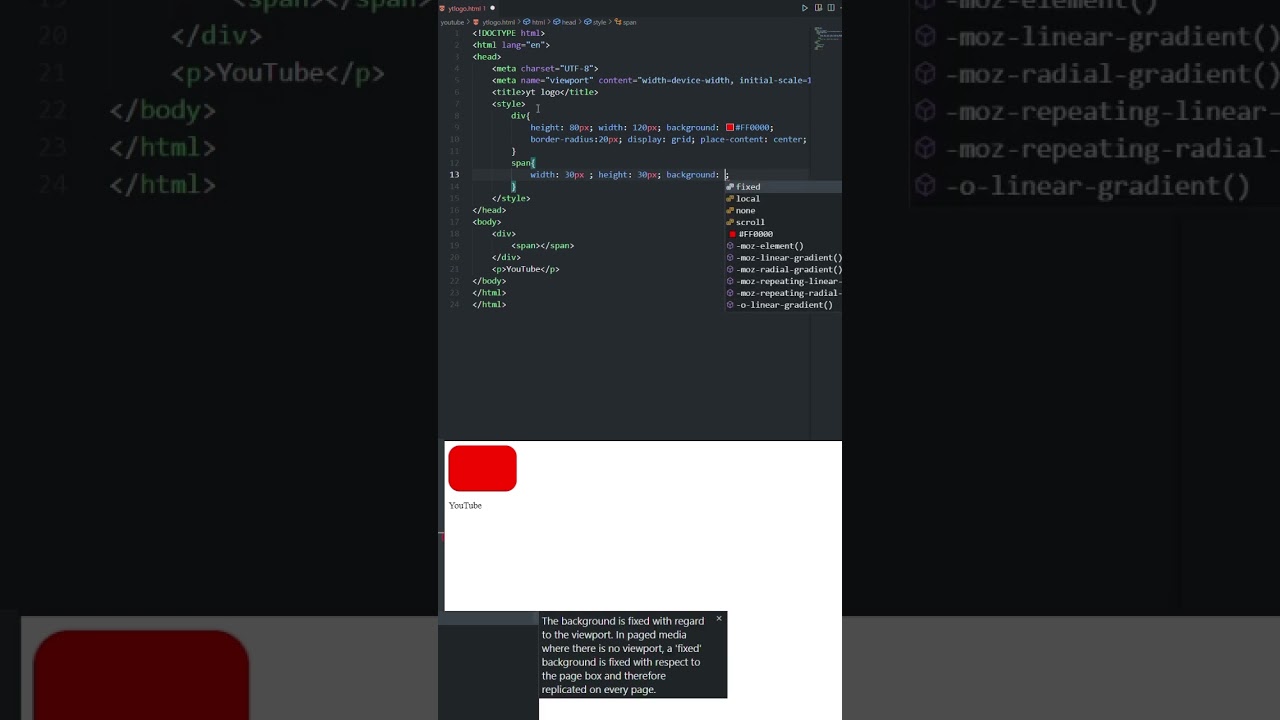Select the style breadcrumb segment

pyautogui.click(x=596, y=22)
